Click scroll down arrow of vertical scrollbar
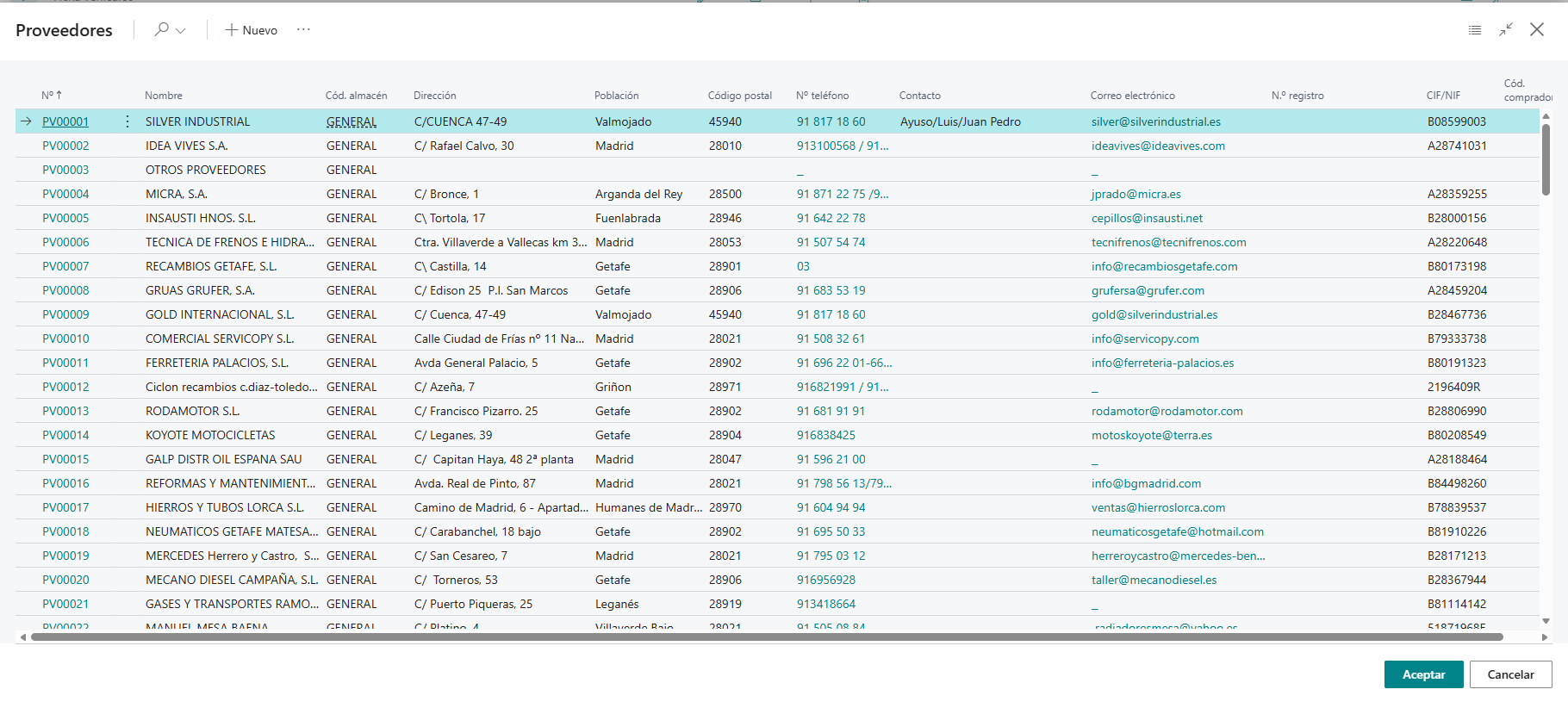 [x=1546, y=621]
